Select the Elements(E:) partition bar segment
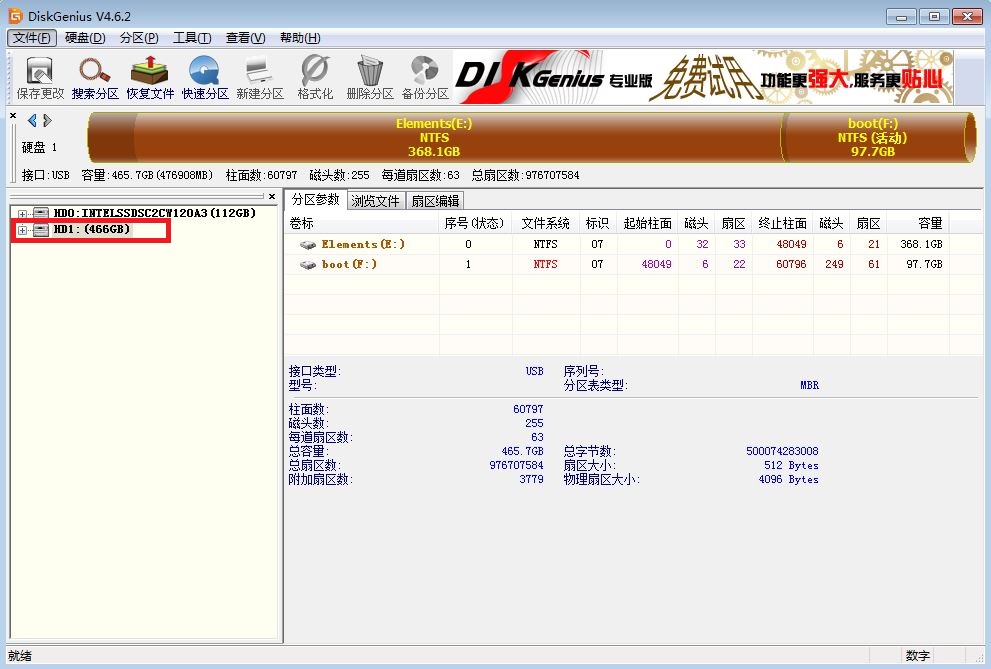Viewport: 991px width, 669px height. coord(434,138)
